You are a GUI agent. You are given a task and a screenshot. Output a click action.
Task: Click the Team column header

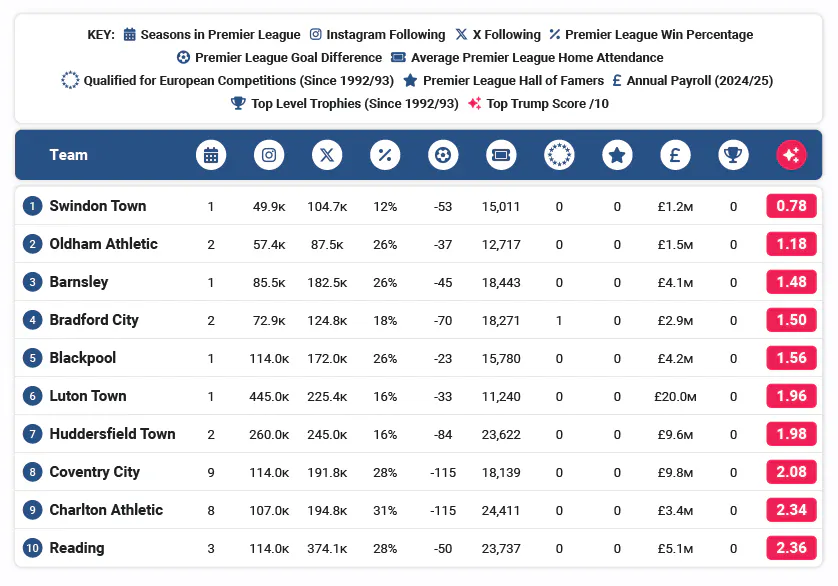[x=69, y=155]
